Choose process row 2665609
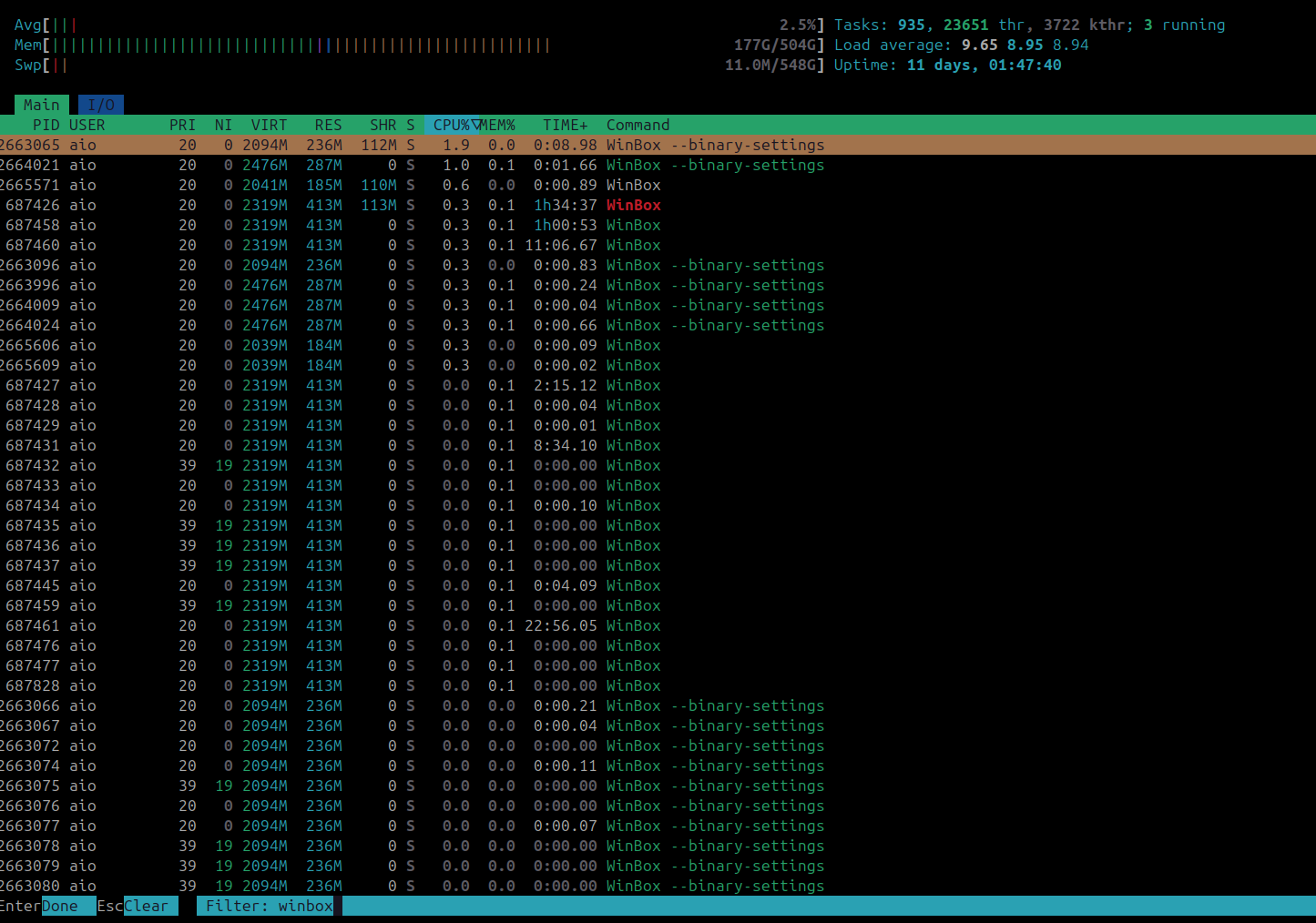The image size is (1316, 923). pos(658,365)
